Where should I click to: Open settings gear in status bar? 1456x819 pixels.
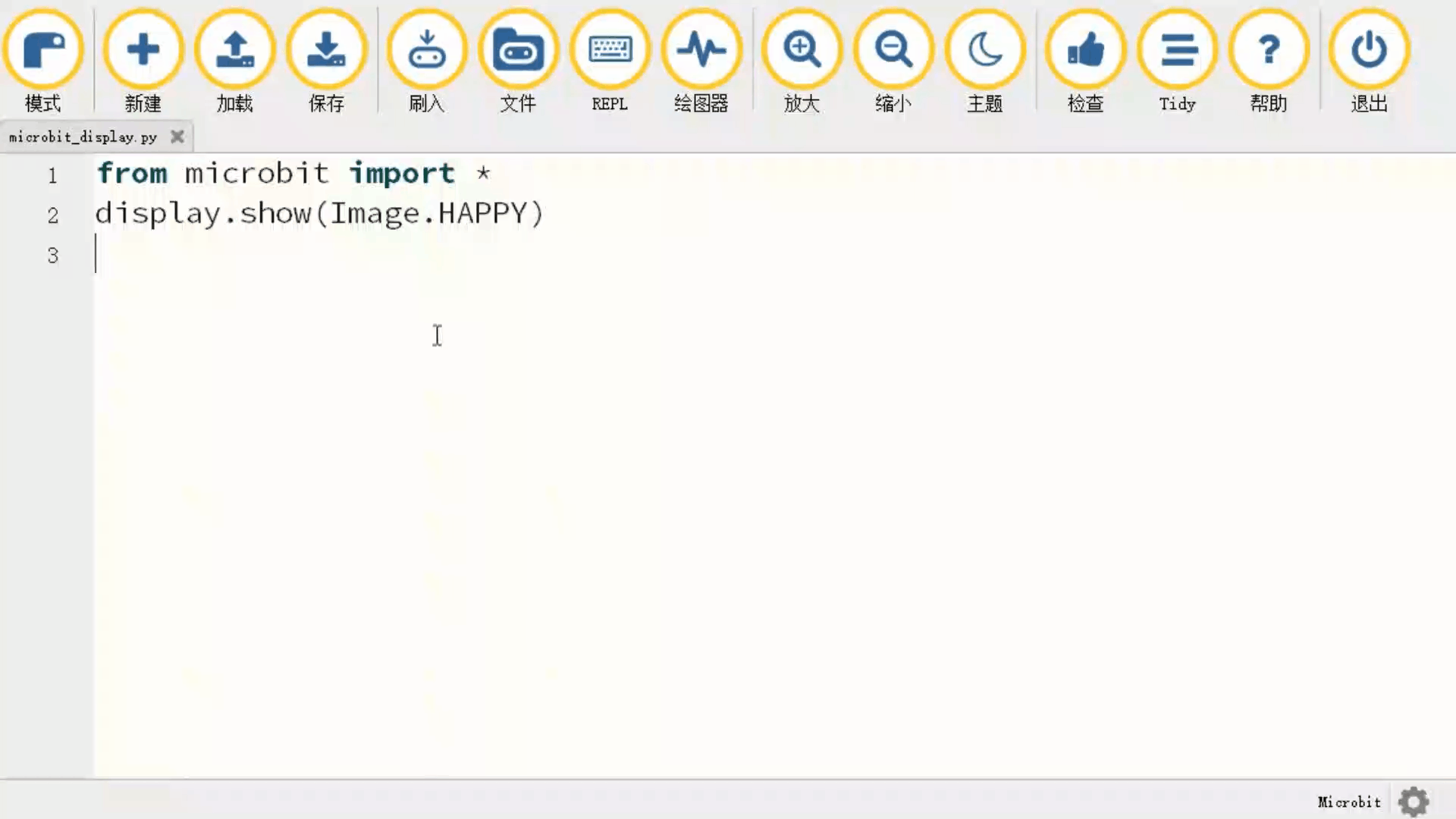pyautogui.click(x=1414, y=802)
